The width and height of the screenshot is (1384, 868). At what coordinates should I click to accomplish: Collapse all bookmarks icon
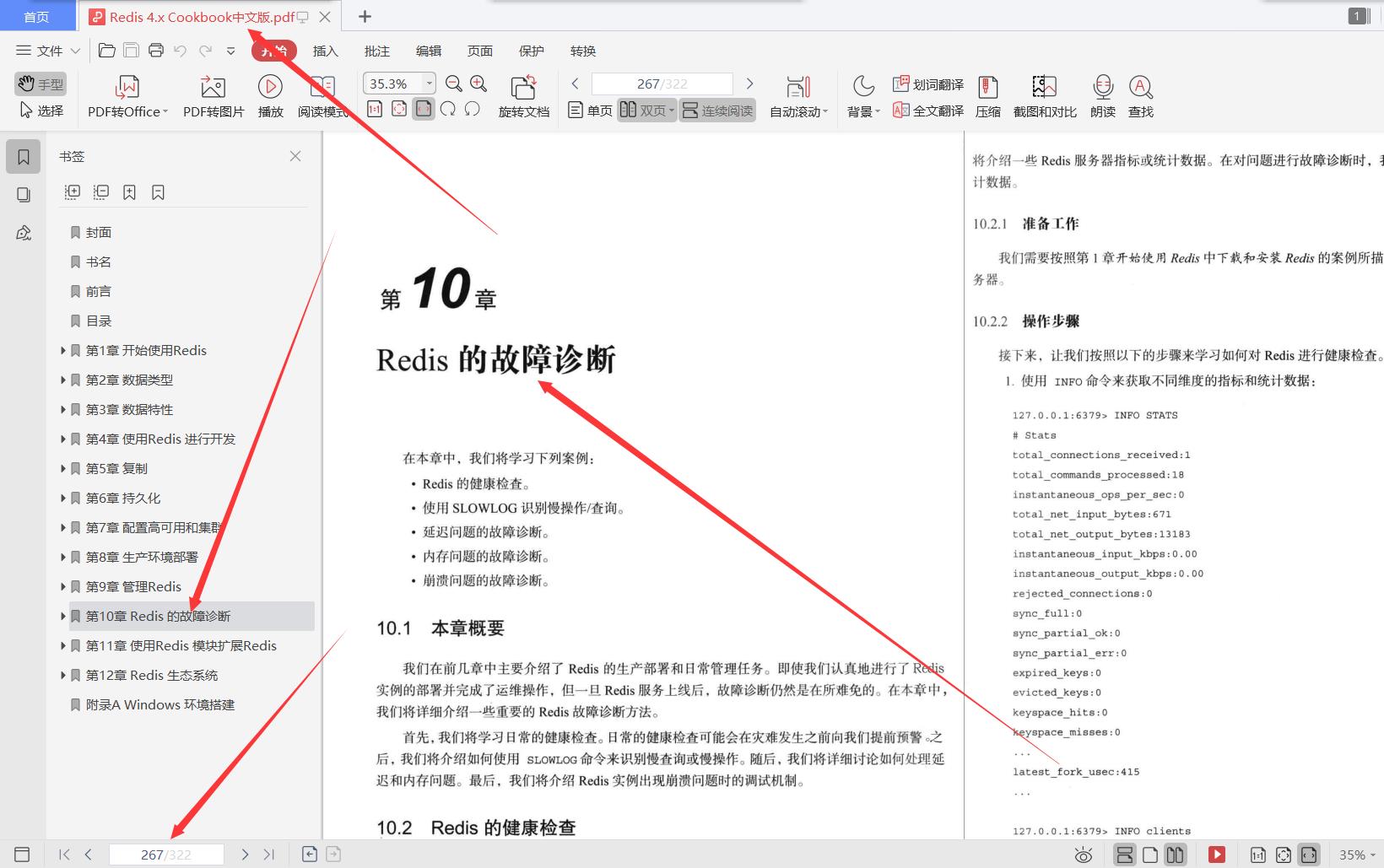101,192
